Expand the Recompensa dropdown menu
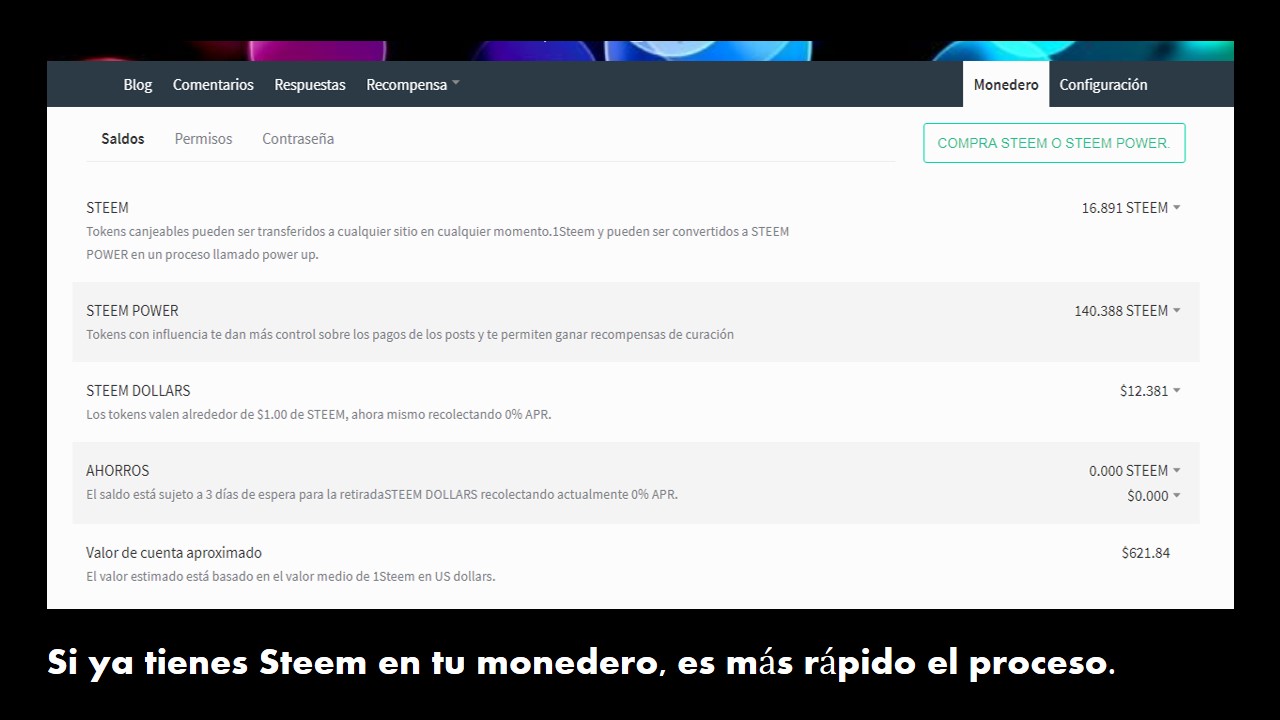 412,85
